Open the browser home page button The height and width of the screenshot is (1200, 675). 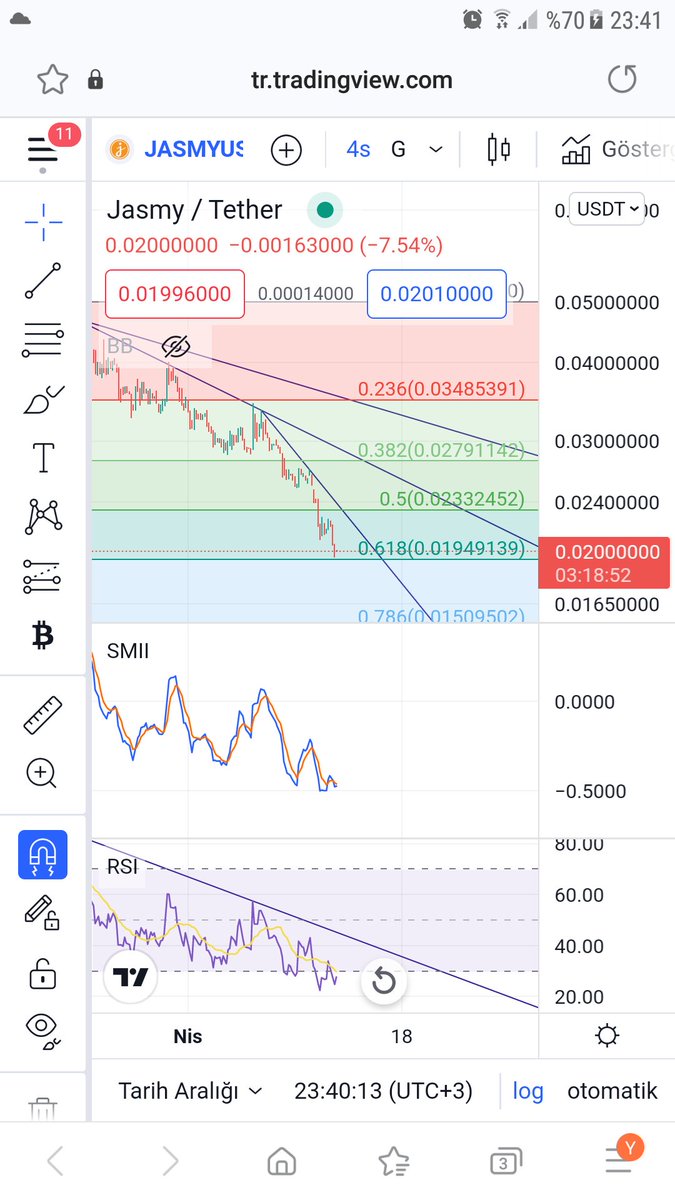pyautogui.click(x=282, y=1161)
